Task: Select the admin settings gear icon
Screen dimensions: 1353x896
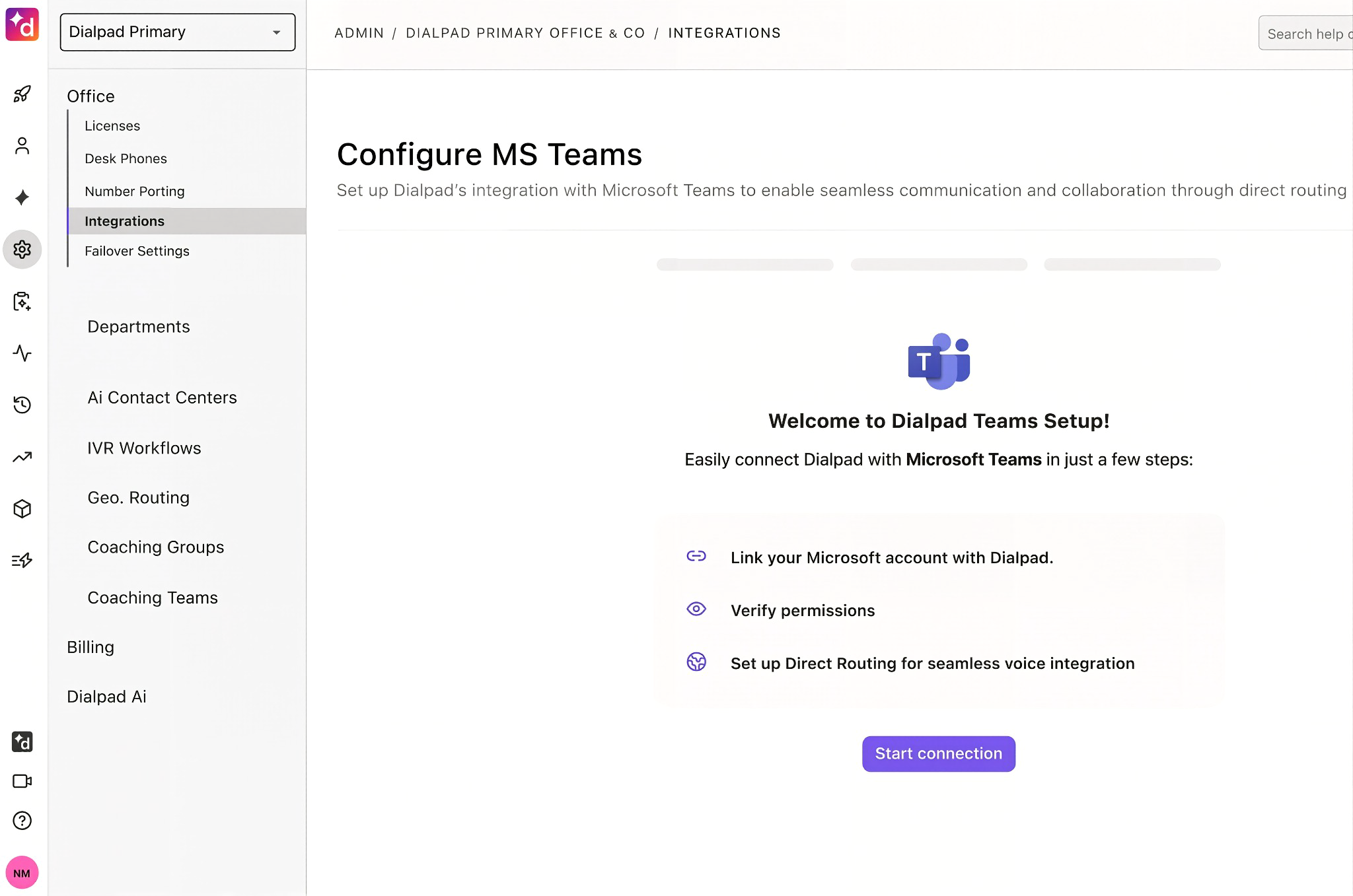Action: (x=22, y=250)
